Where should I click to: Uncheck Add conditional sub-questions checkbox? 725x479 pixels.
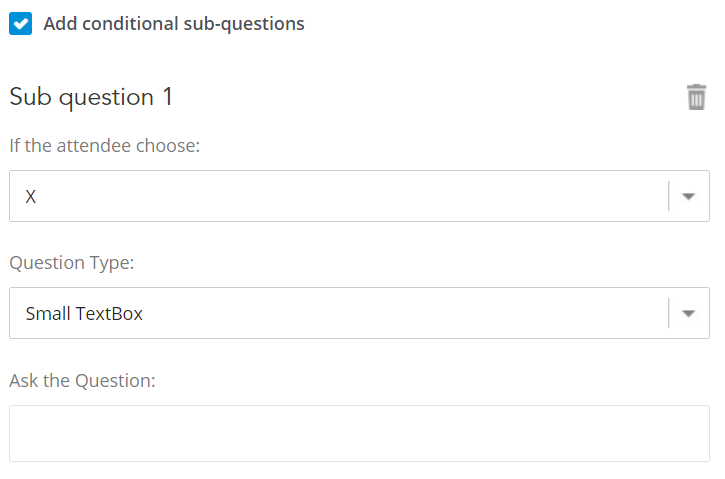21,24
